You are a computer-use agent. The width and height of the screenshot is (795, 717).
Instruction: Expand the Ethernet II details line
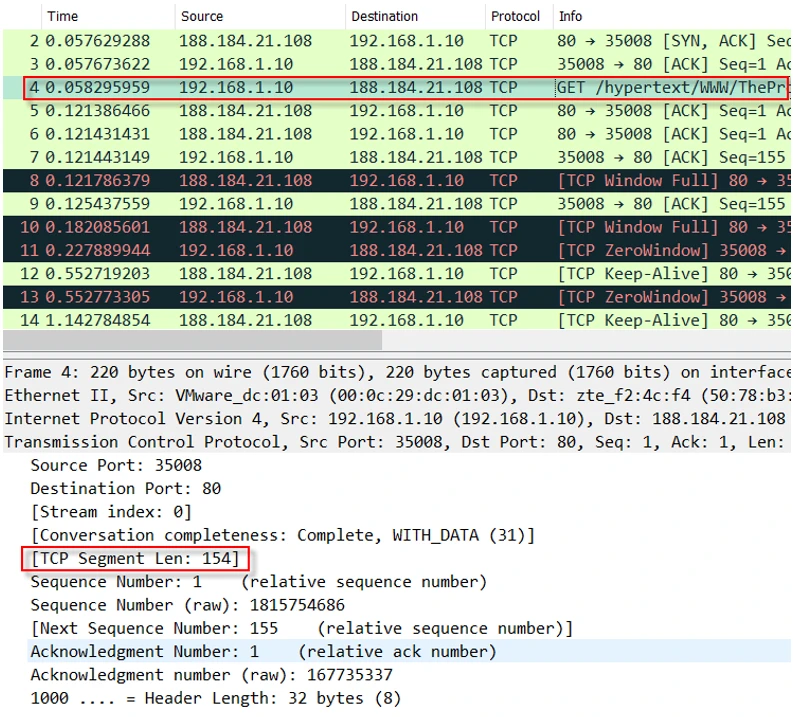[x=300, y=395]
